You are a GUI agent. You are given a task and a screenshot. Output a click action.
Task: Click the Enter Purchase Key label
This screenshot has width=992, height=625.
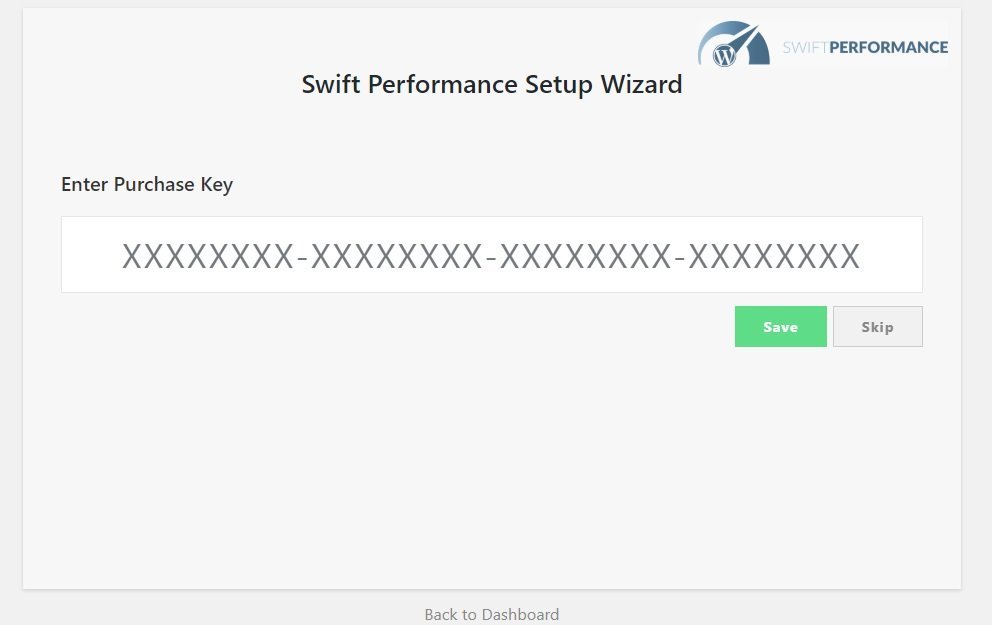(147, 185)
